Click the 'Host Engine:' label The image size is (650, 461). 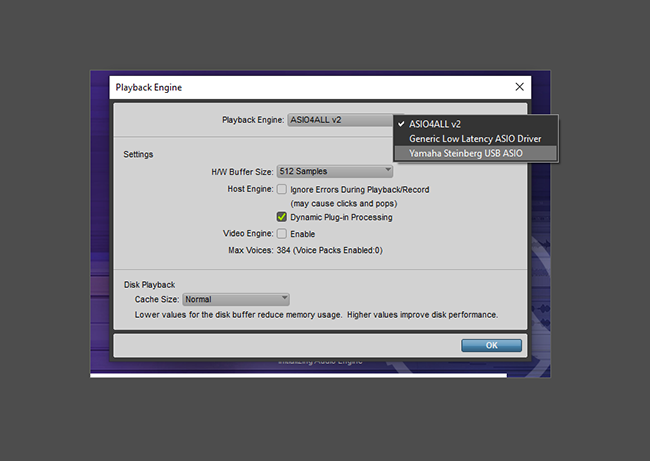(x=250, y=189)
